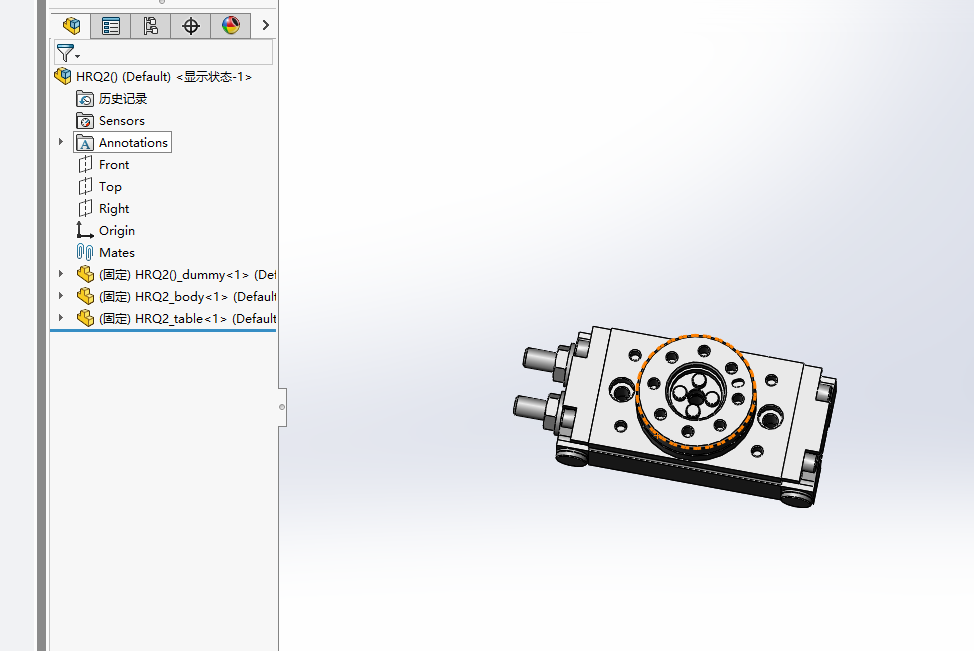974x651 pixels.
Task: Select the HRQ2() (Default) assembly name
Action: click(124, 77)
